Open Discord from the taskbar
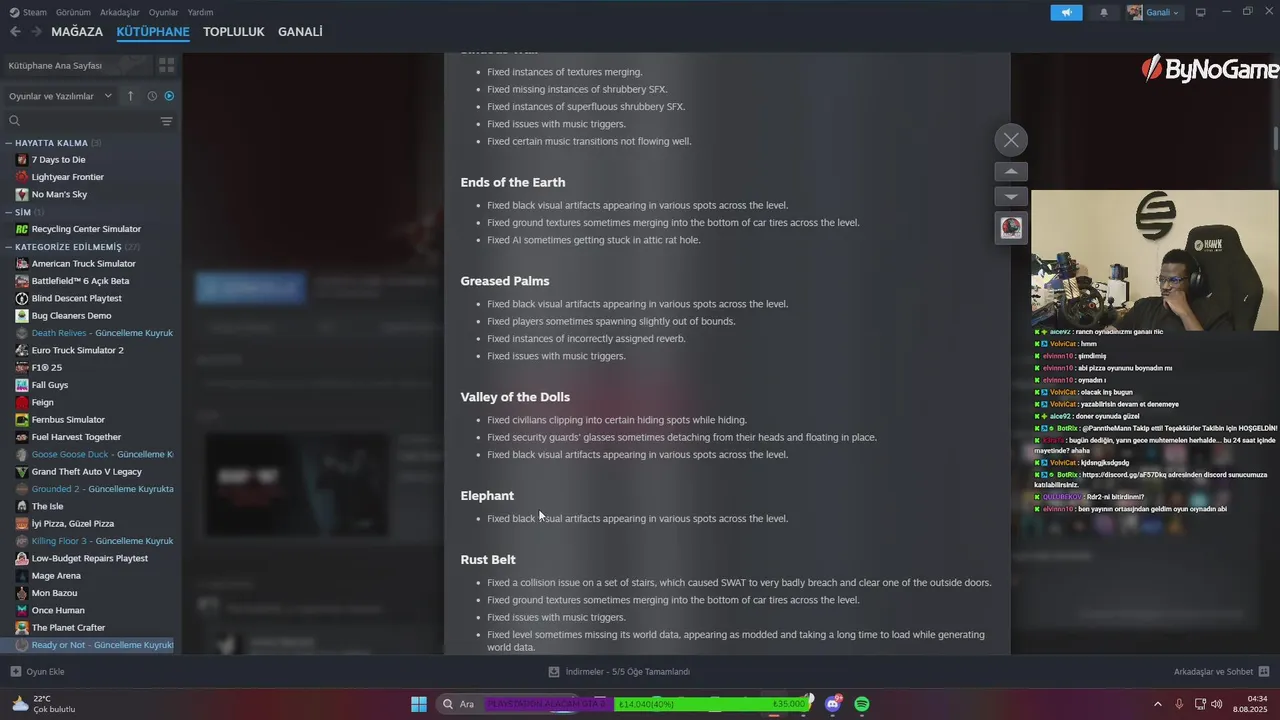 pyautogui.click(x=833, y=704)
